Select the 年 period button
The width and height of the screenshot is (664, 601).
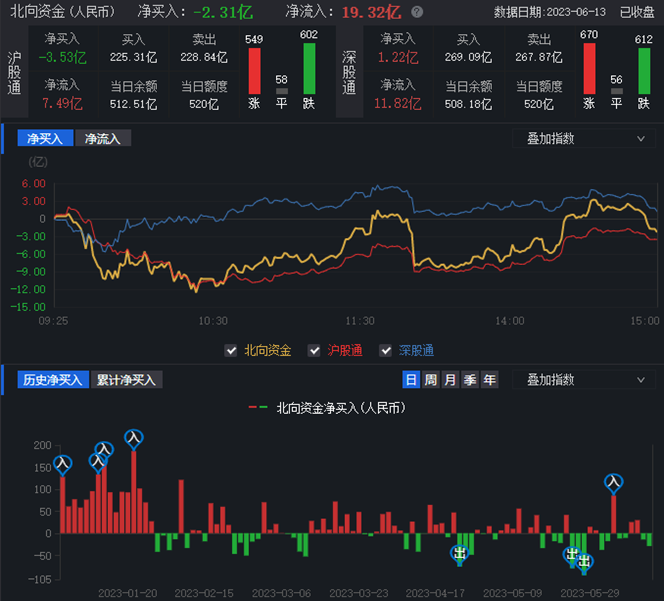489,380
